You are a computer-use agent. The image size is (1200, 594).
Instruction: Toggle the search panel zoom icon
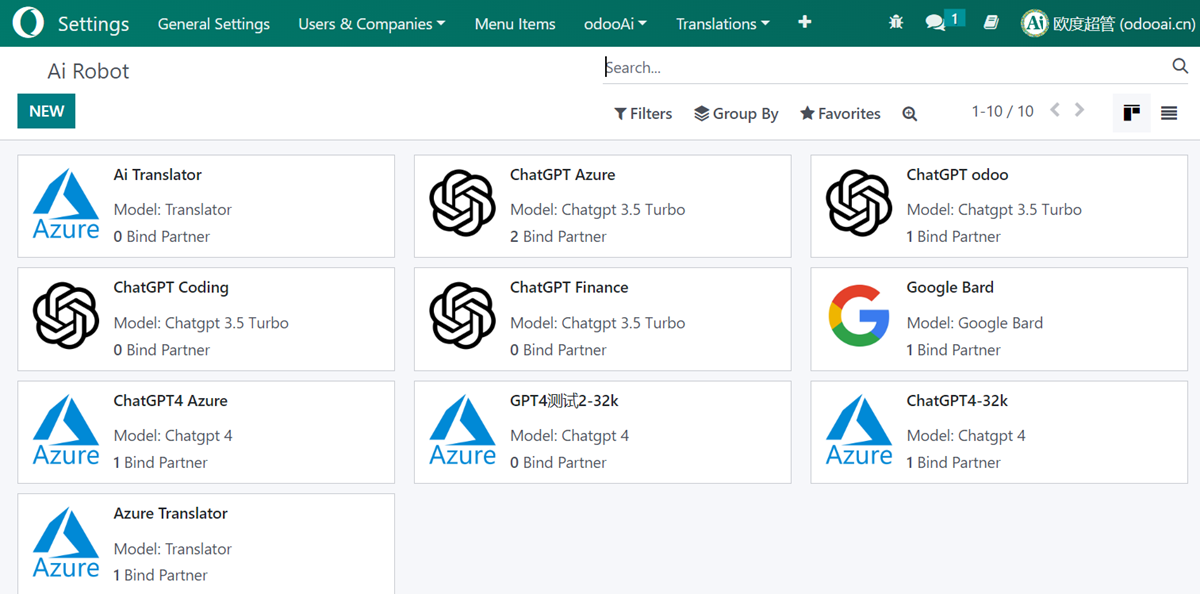click(909, 114)
